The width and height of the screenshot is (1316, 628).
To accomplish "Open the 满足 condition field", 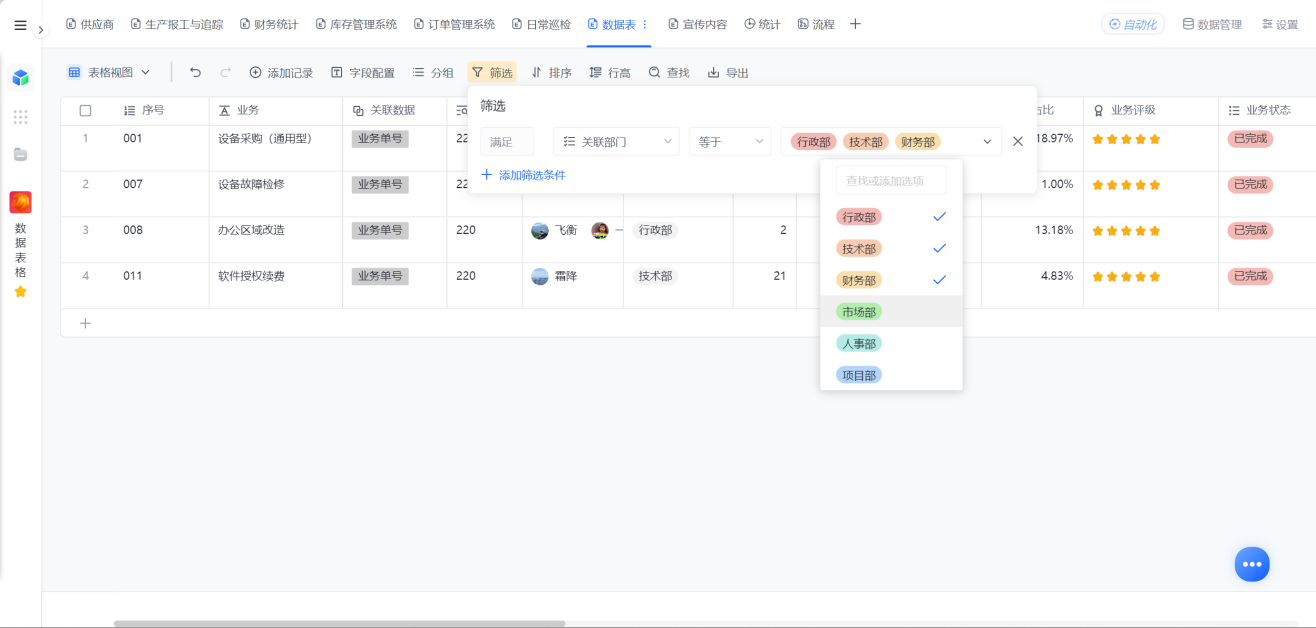I will [x=507, y=142].
